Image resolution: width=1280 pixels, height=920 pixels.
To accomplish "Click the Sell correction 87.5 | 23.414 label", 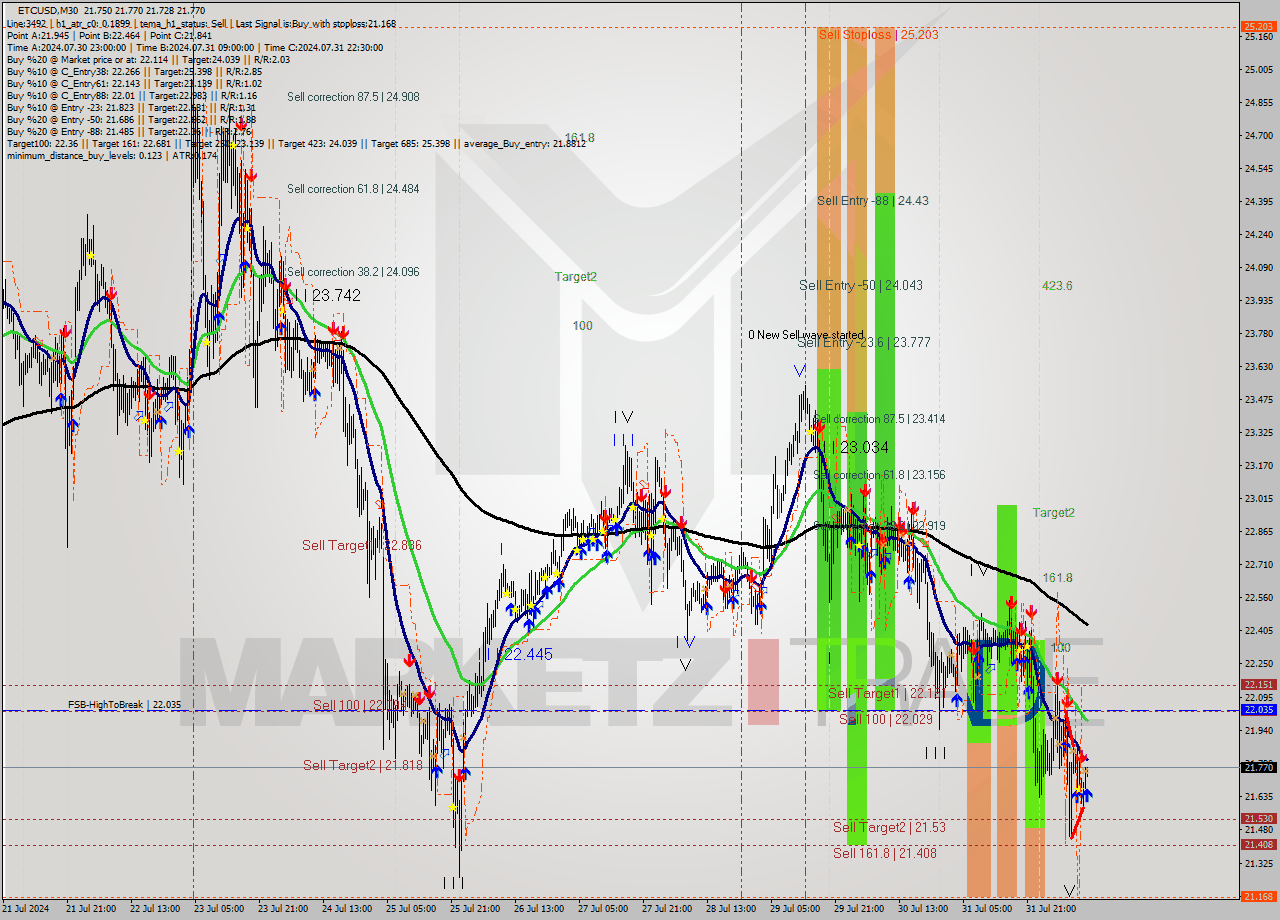I will [880, 419].
